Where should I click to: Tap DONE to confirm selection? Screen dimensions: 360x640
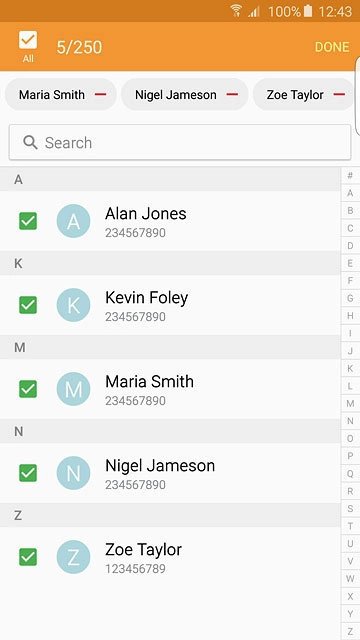coord(332,47)
